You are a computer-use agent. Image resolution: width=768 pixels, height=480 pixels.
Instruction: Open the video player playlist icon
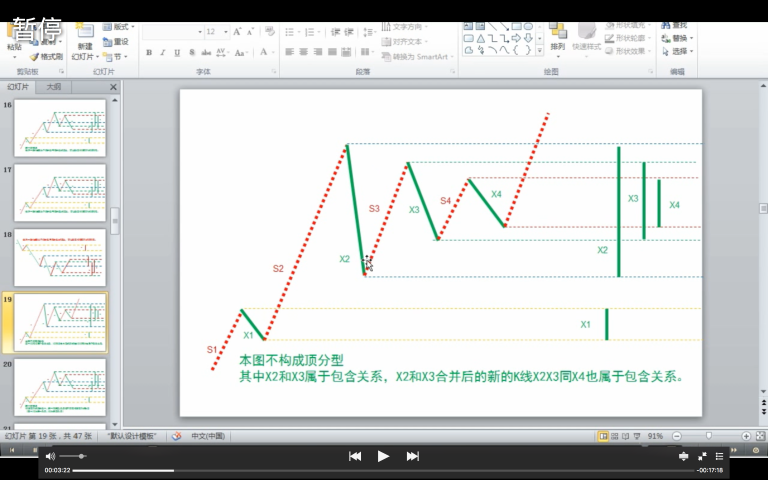pyautogui.click(x=717, y=456)
